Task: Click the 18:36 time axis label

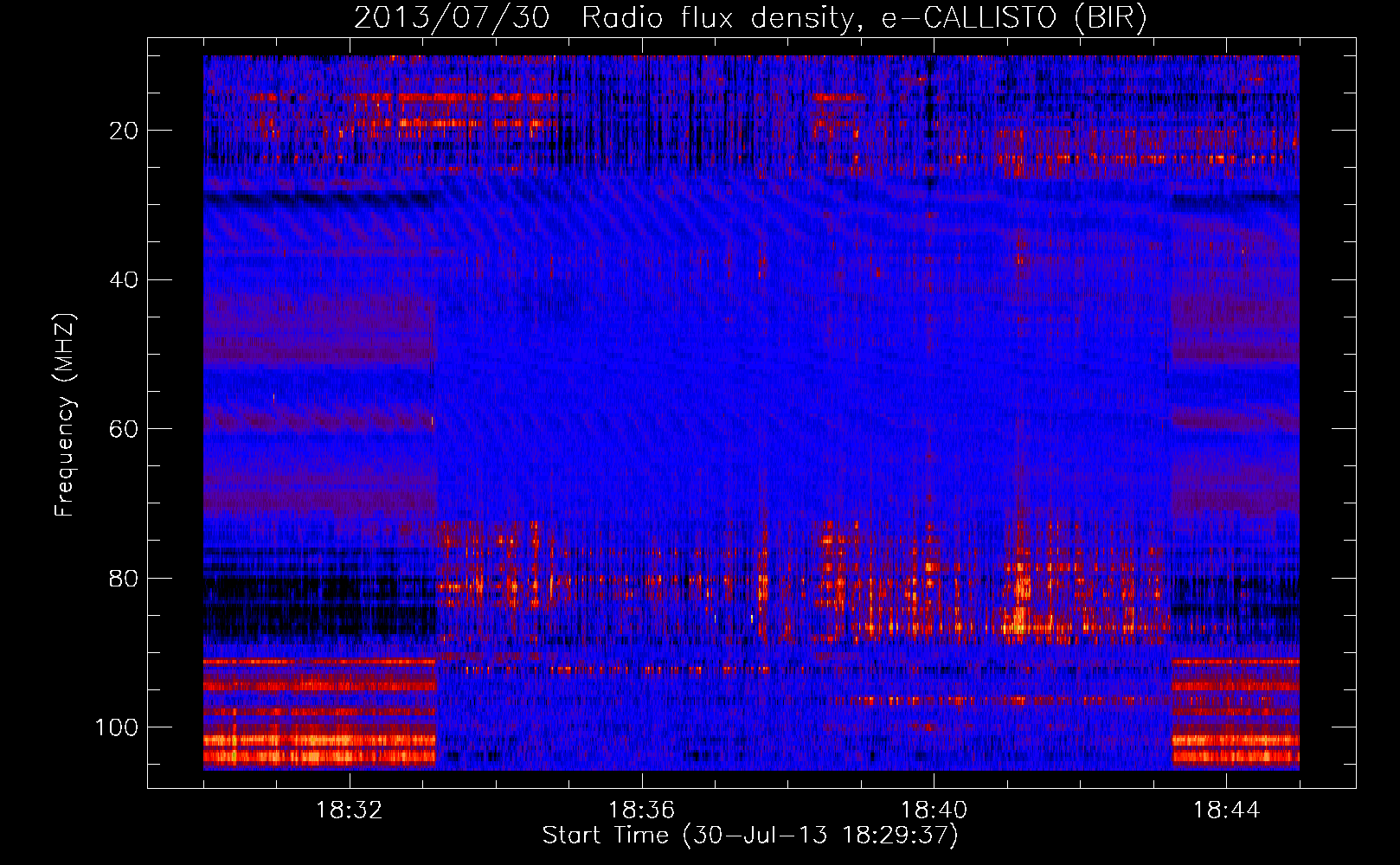Action: 641,811
